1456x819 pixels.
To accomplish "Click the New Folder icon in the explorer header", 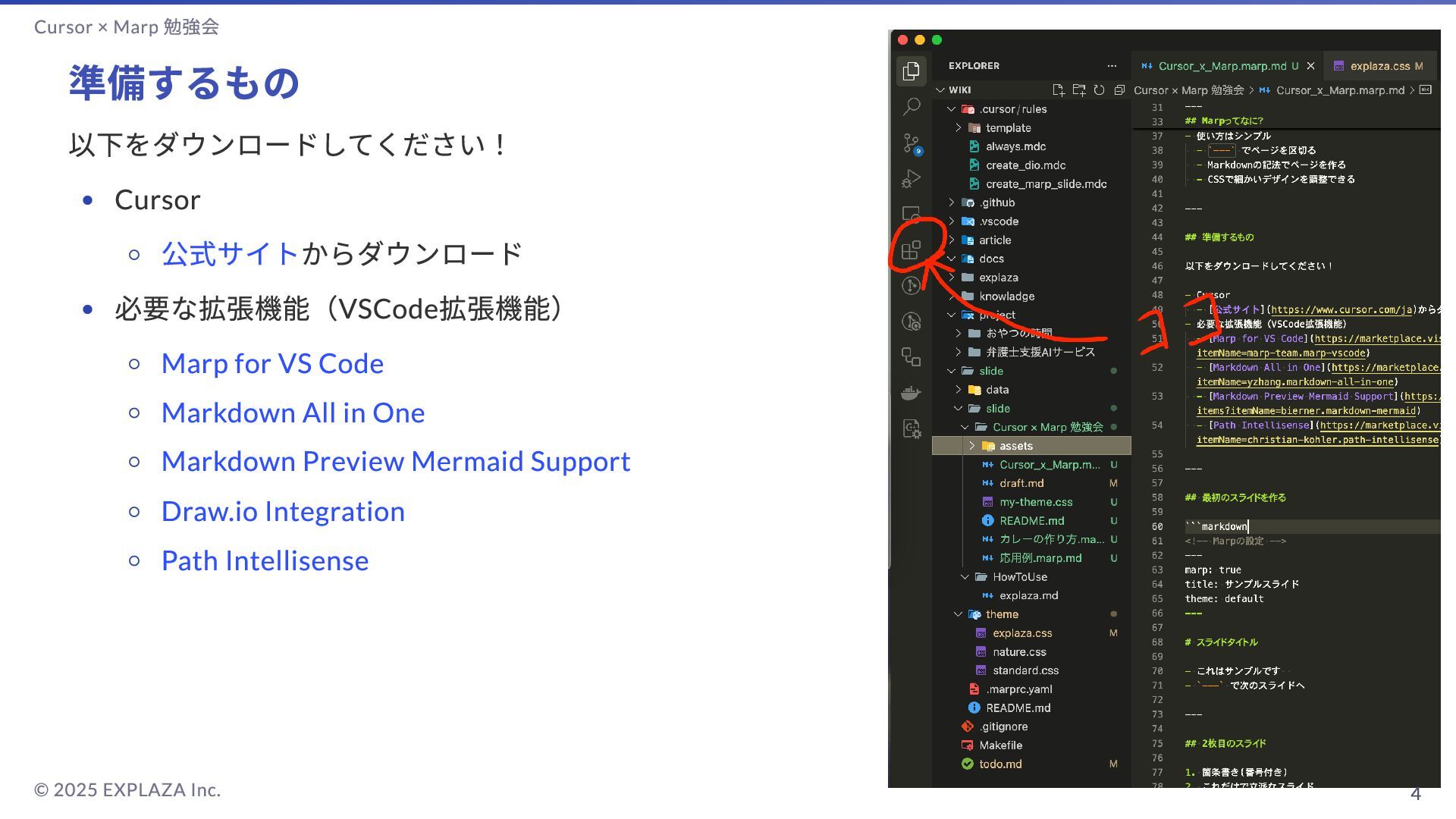I will [x=1079, y=90].
